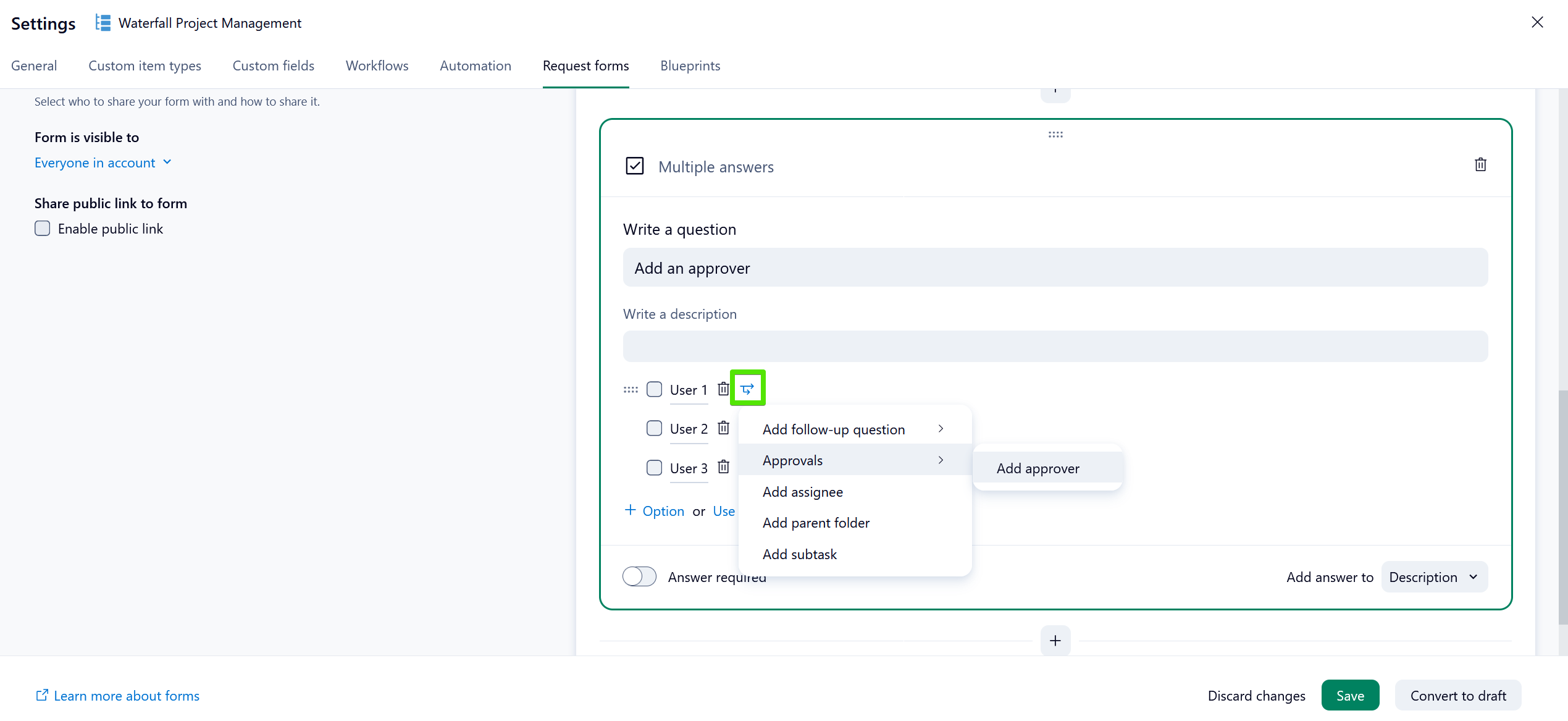The image size is (1568, 721).
Task: Click the vertical scrollbar on the right
Action: pos(1562,507)
